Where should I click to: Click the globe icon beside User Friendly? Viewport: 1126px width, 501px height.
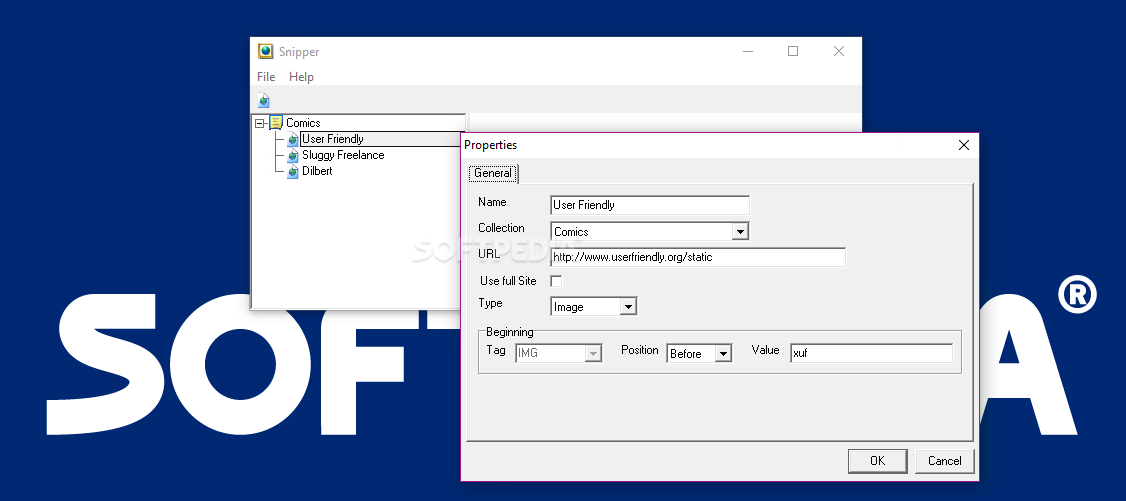coord(292,139)
